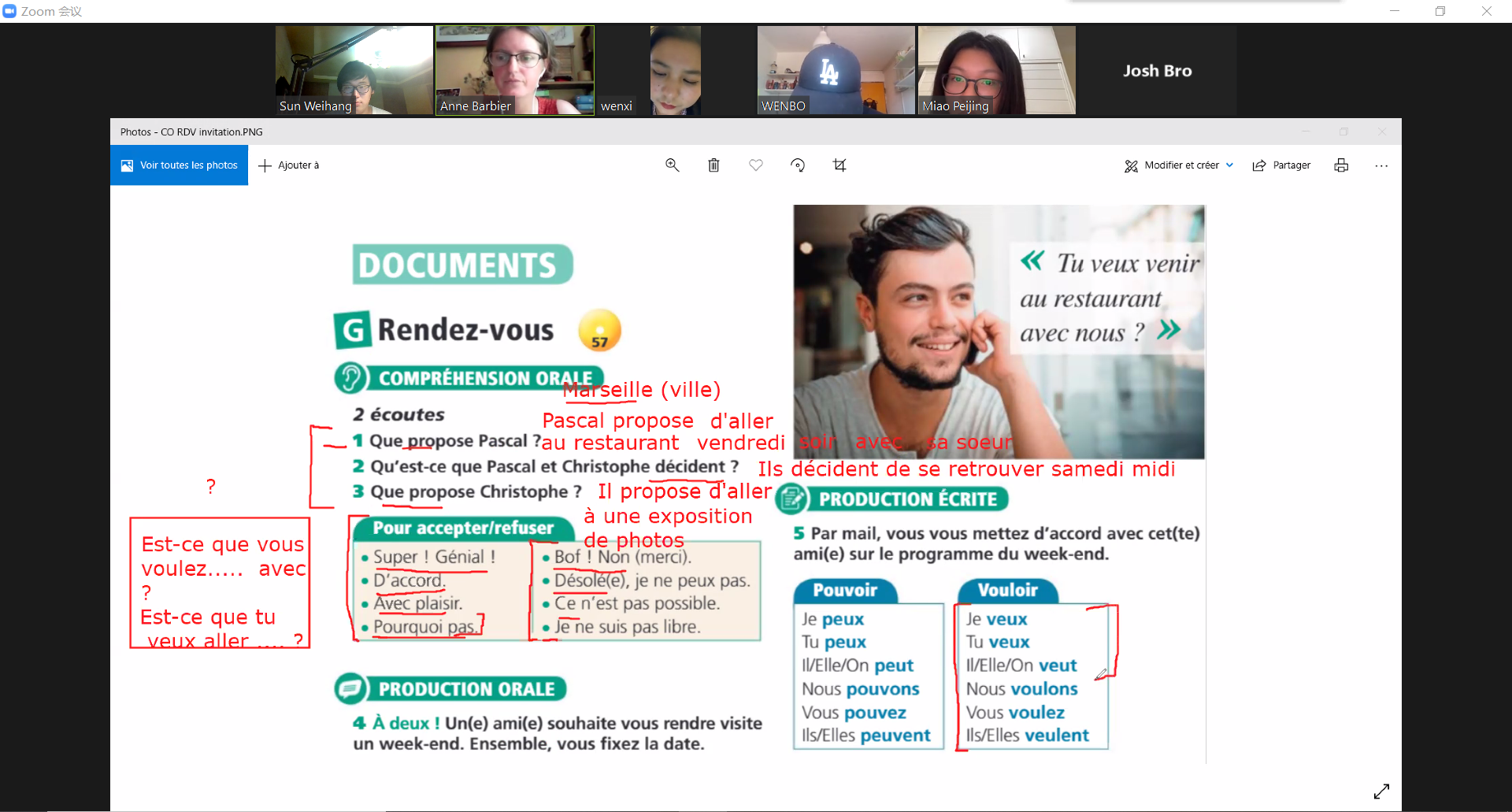This screenshot has width=1512, height=812.
Task: Select Sun Weihang's video thumbnail
Action: point(354,70)
